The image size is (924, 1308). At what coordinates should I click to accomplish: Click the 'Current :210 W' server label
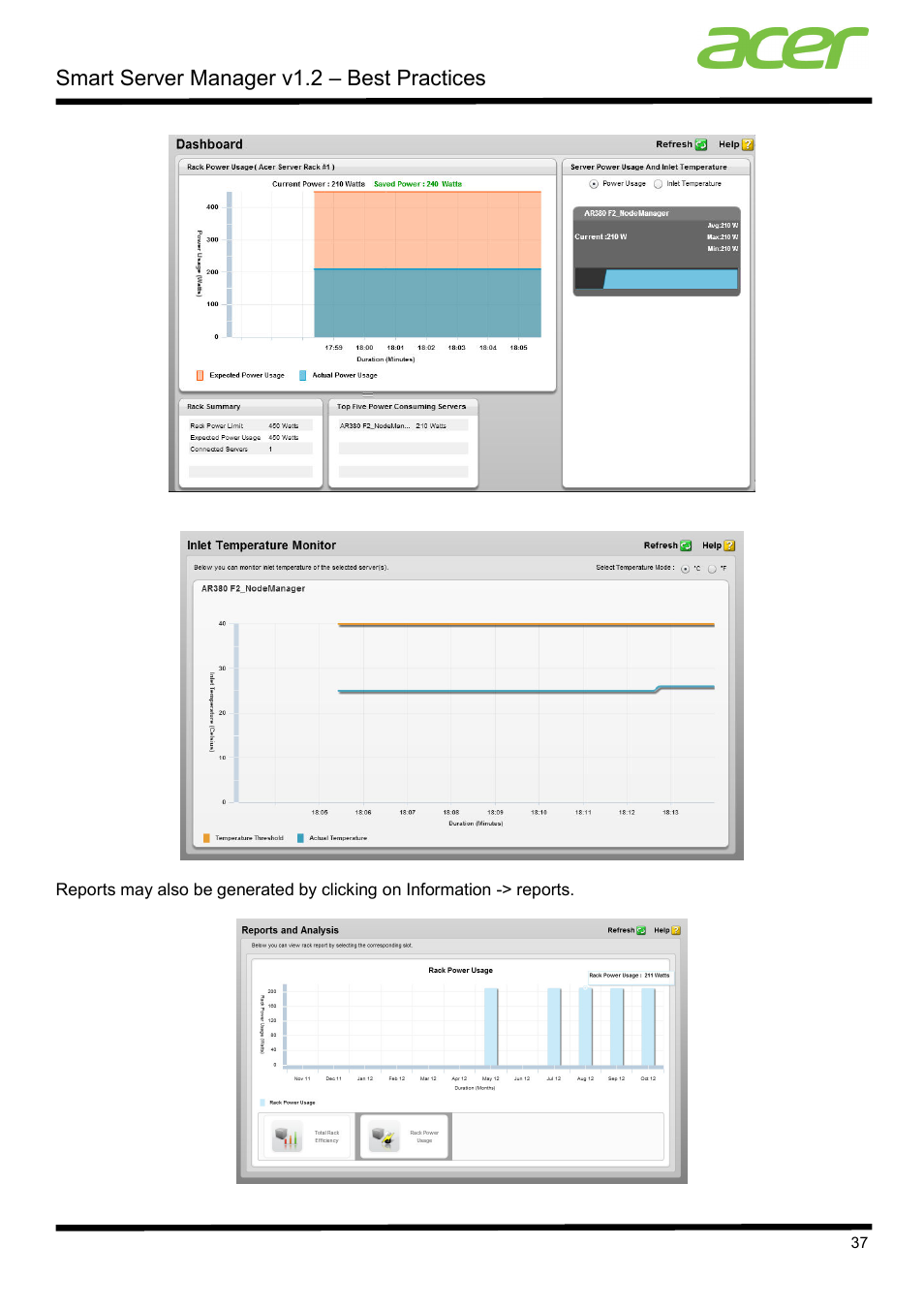coord(601,236)
